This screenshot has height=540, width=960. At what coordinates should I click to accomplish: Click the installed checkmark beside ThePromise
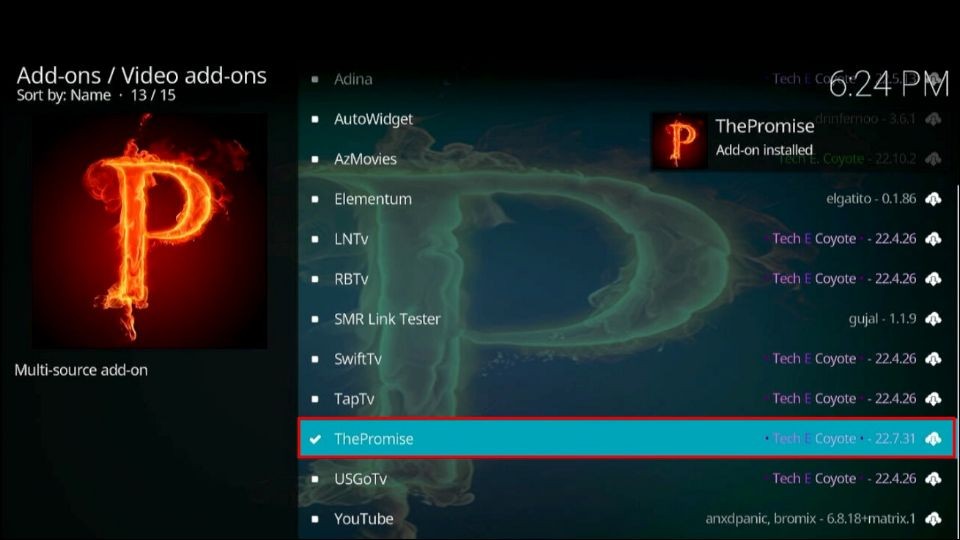tap(315, 439)
